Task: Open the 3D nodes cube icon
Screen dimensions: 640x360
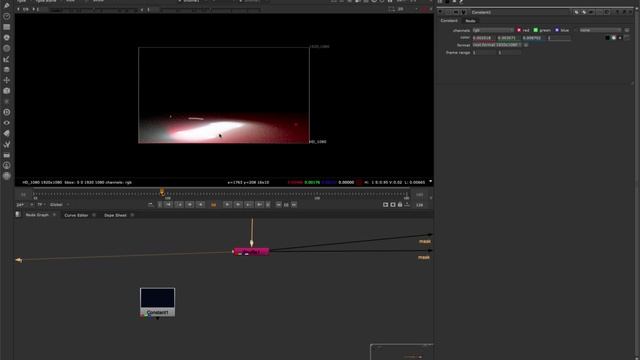Action: pyautogui.click(x=7, y=91)
